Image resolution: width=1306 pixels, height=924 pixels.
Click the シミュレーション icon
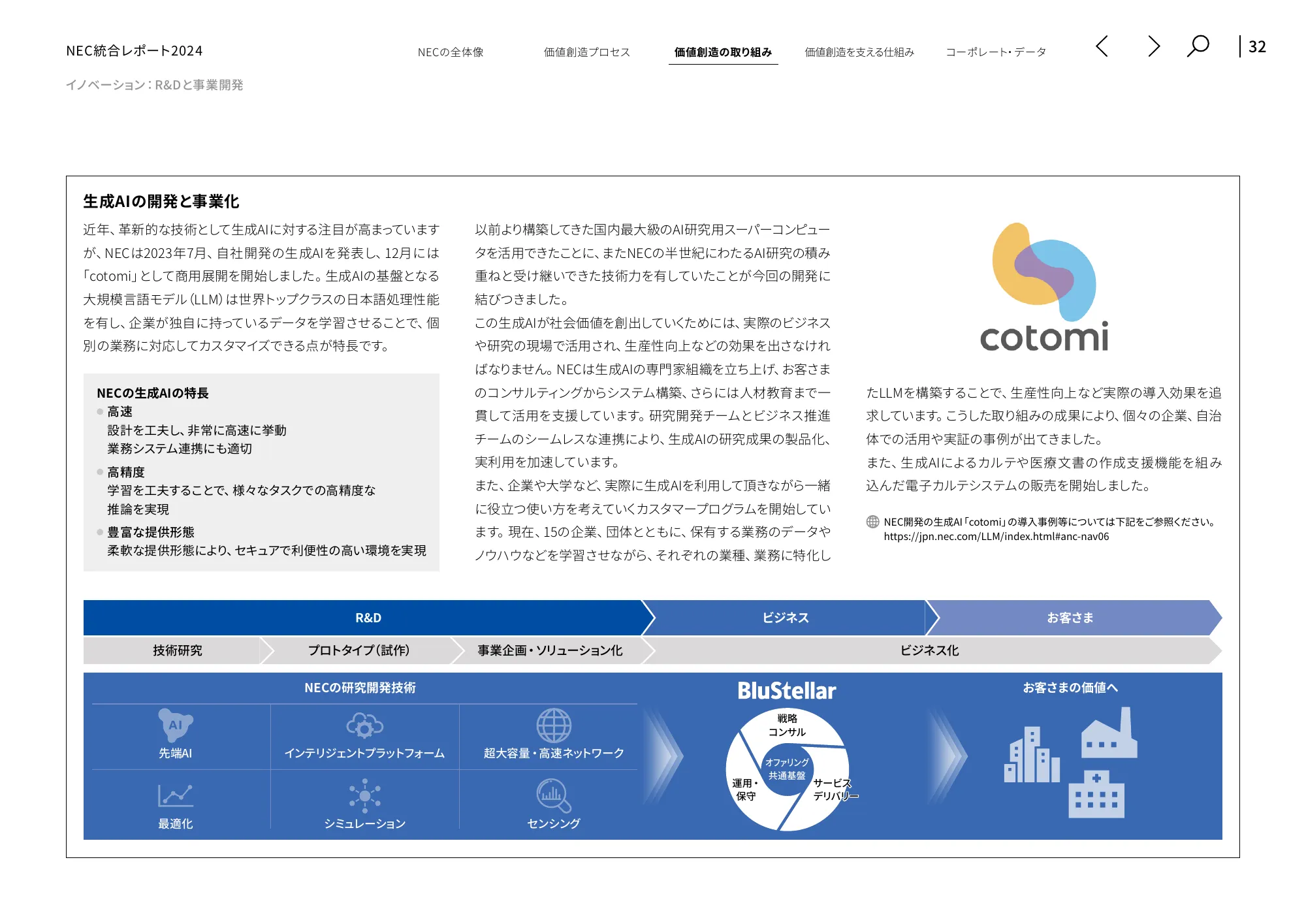(x=364, y=795)
